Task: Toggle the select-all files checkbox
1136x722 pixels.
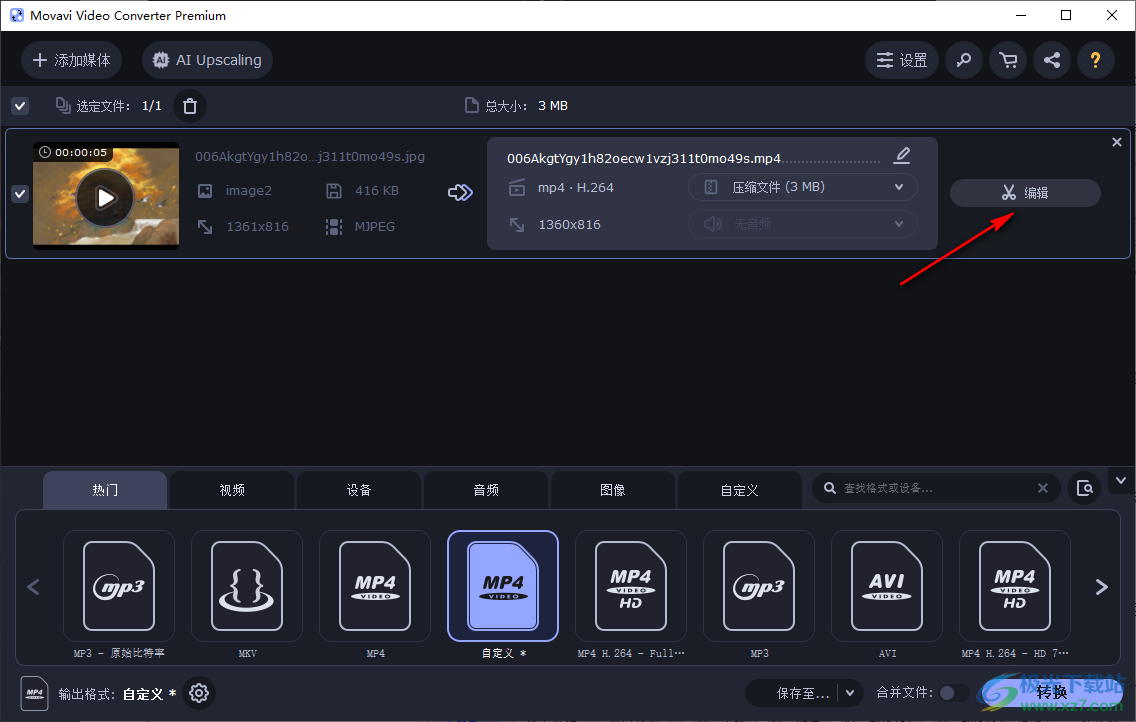Action: [20, 106]
